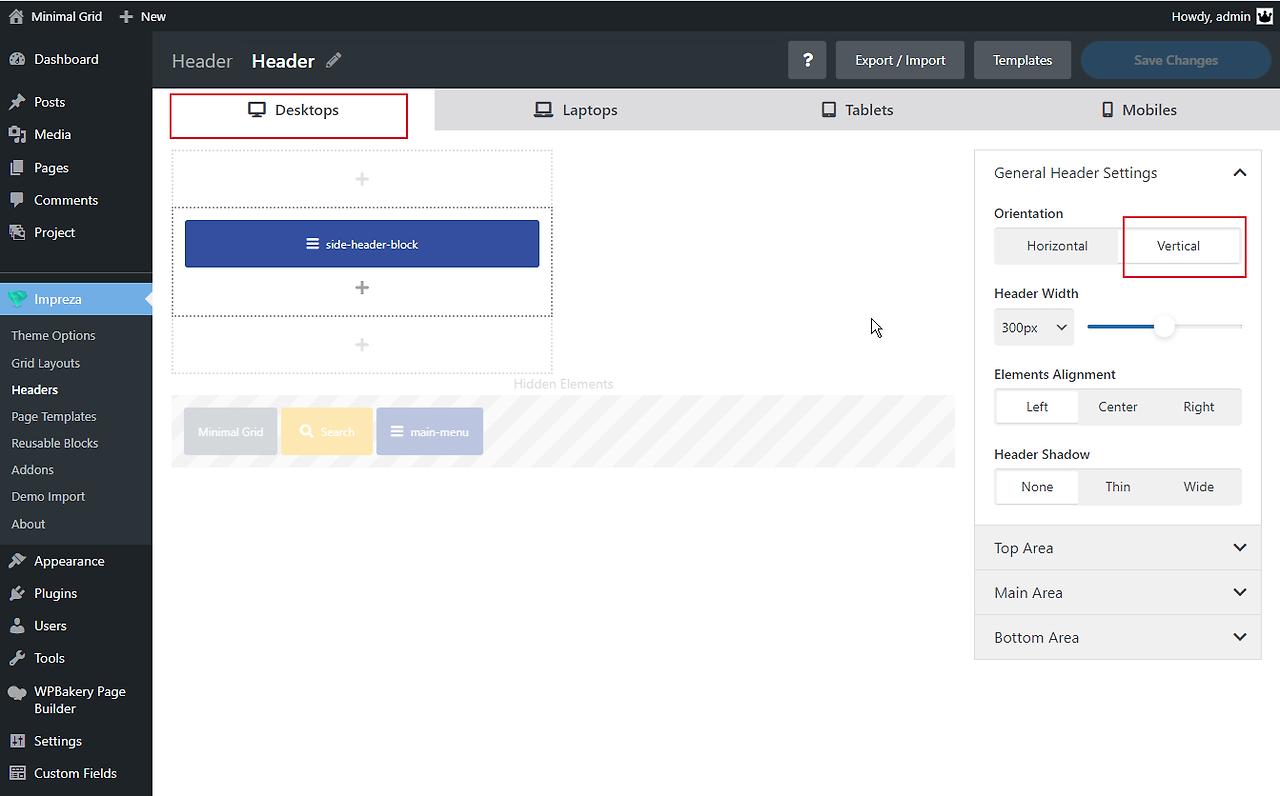Edit header name with pencil icon

[x=334, y=60]
